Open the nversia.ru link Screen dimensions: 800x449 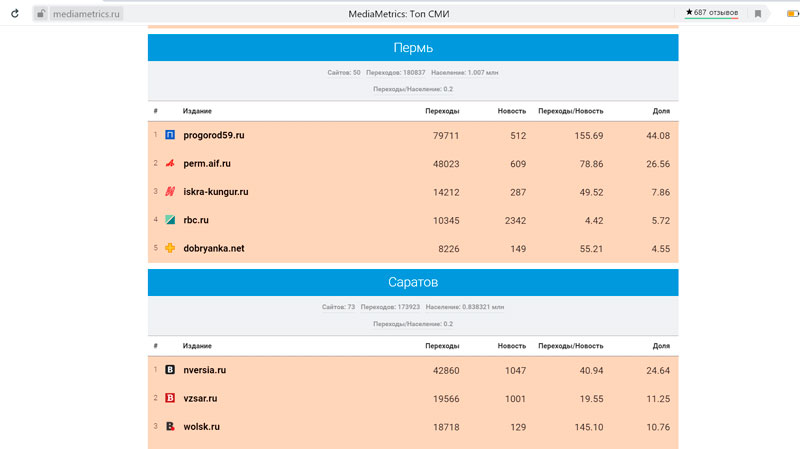click(x=205, y=370)
